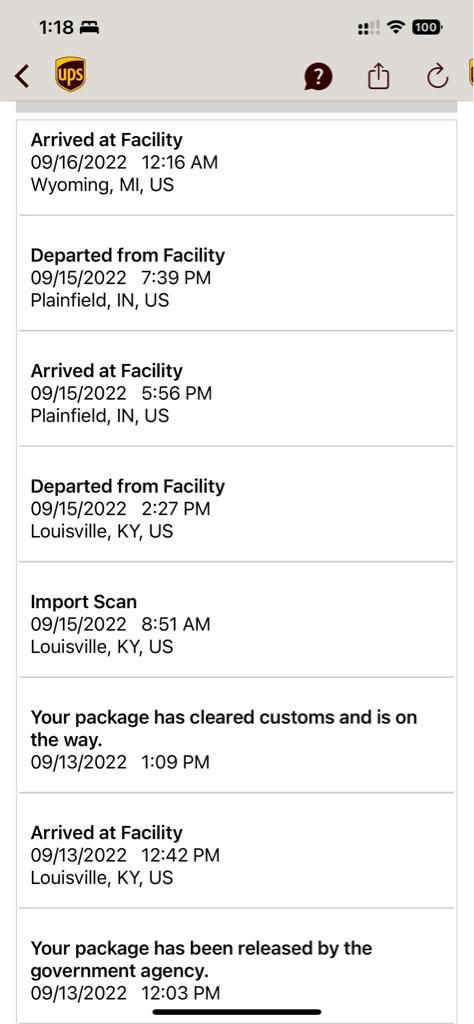Select Arrived at Facility Louisville 12:42 PM entry
The image size is (474, 1024).
pos(236,850)
